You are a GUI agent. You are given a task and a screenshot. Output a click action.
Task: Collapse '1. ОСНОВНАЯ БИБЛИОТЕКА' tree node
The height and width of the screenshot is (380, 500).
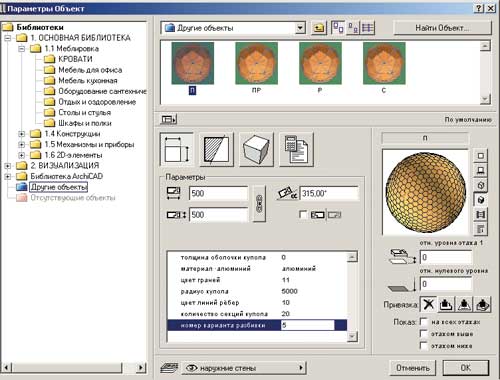pos(7,38)
